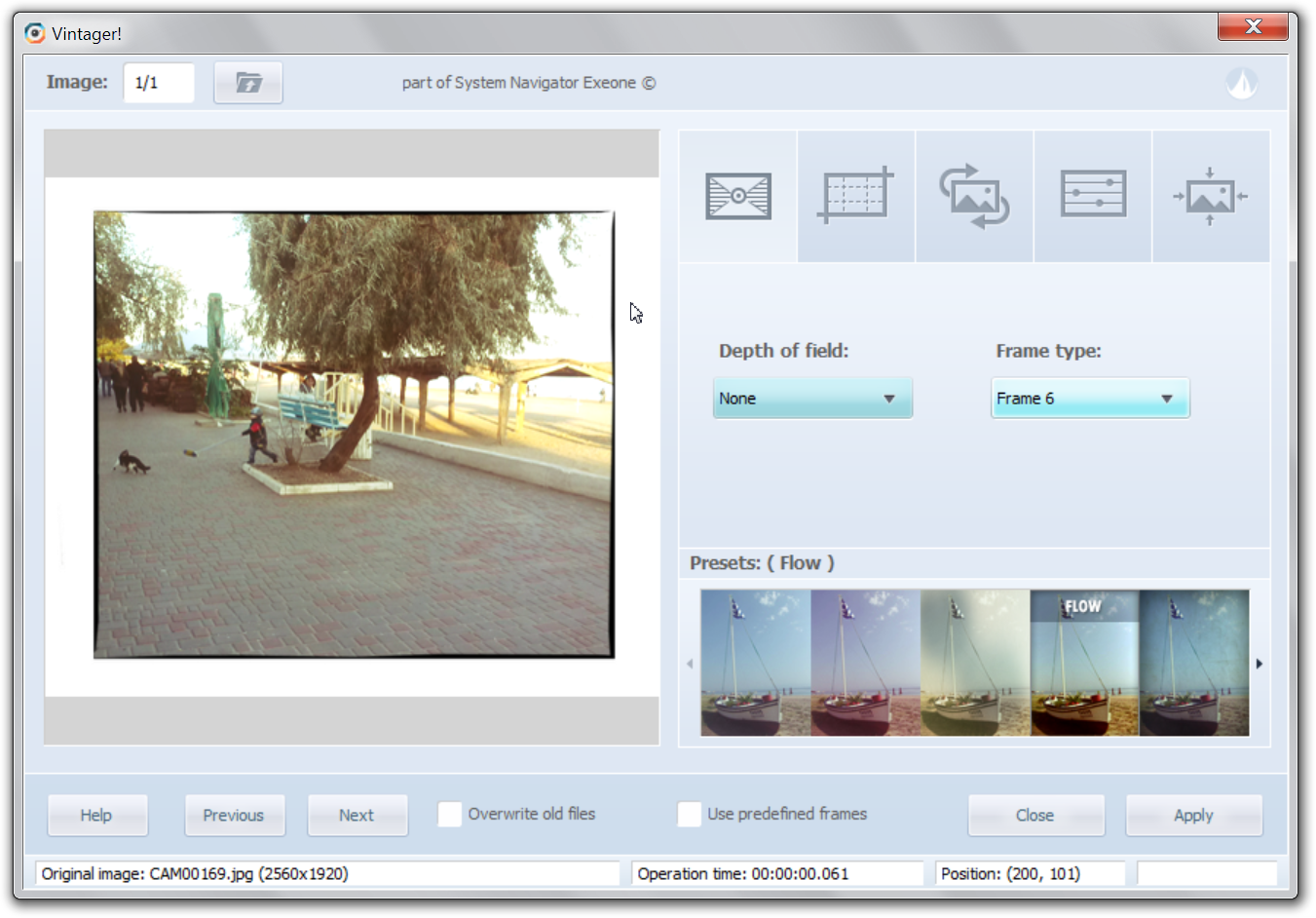This screenshot has height=918, width=1316.
Task: Click the image number input field
Action: tap(159, 83)
